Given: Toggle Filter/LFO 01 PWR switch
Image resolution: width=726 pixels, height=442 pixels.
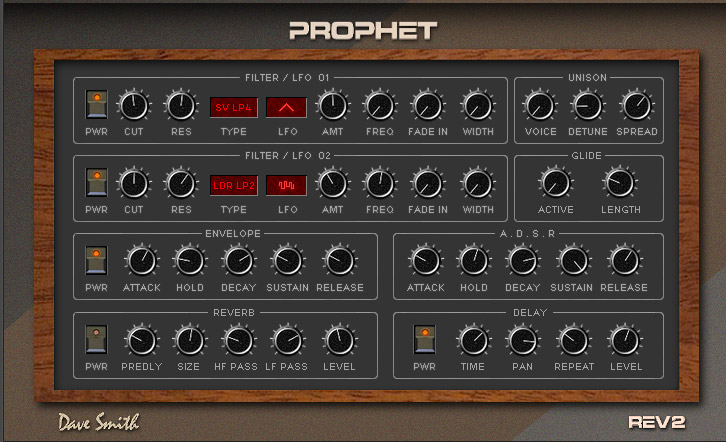Looking at the screenshot, I should click(97, 105).
